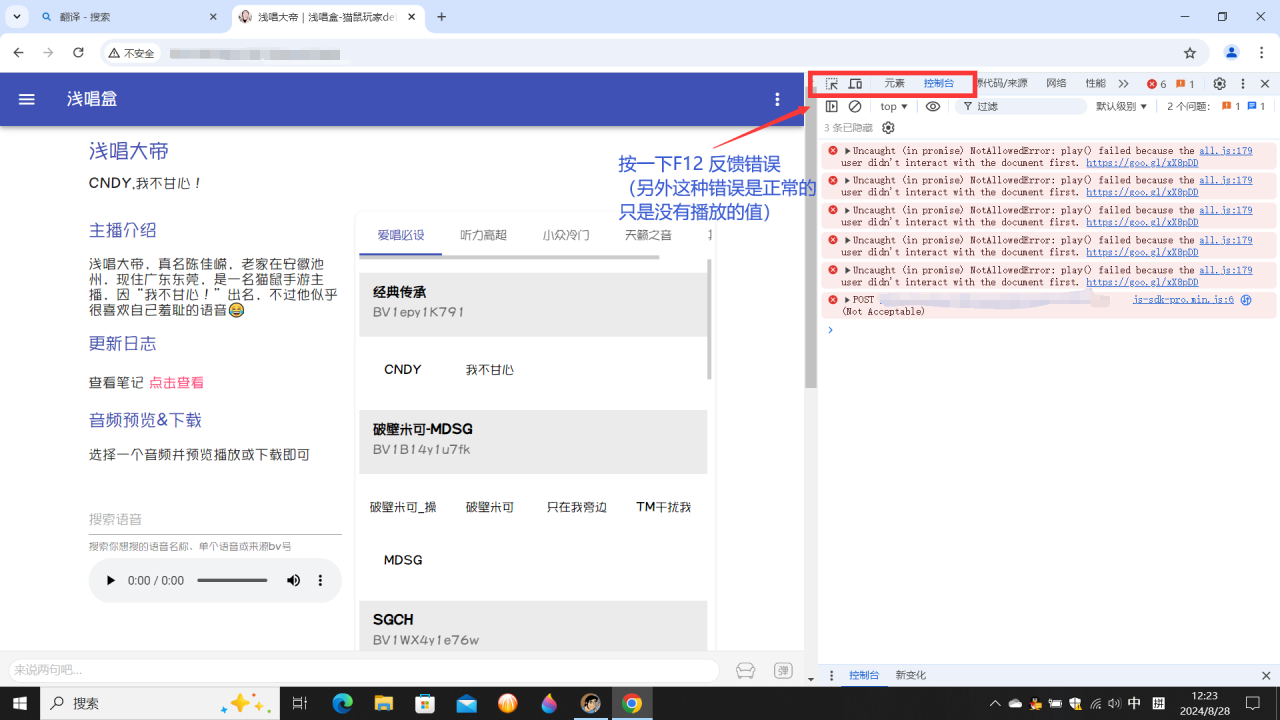The width and height of the screenshot is (1280, 720).
Task: Expand the top context dropdown
Action: 894,106
